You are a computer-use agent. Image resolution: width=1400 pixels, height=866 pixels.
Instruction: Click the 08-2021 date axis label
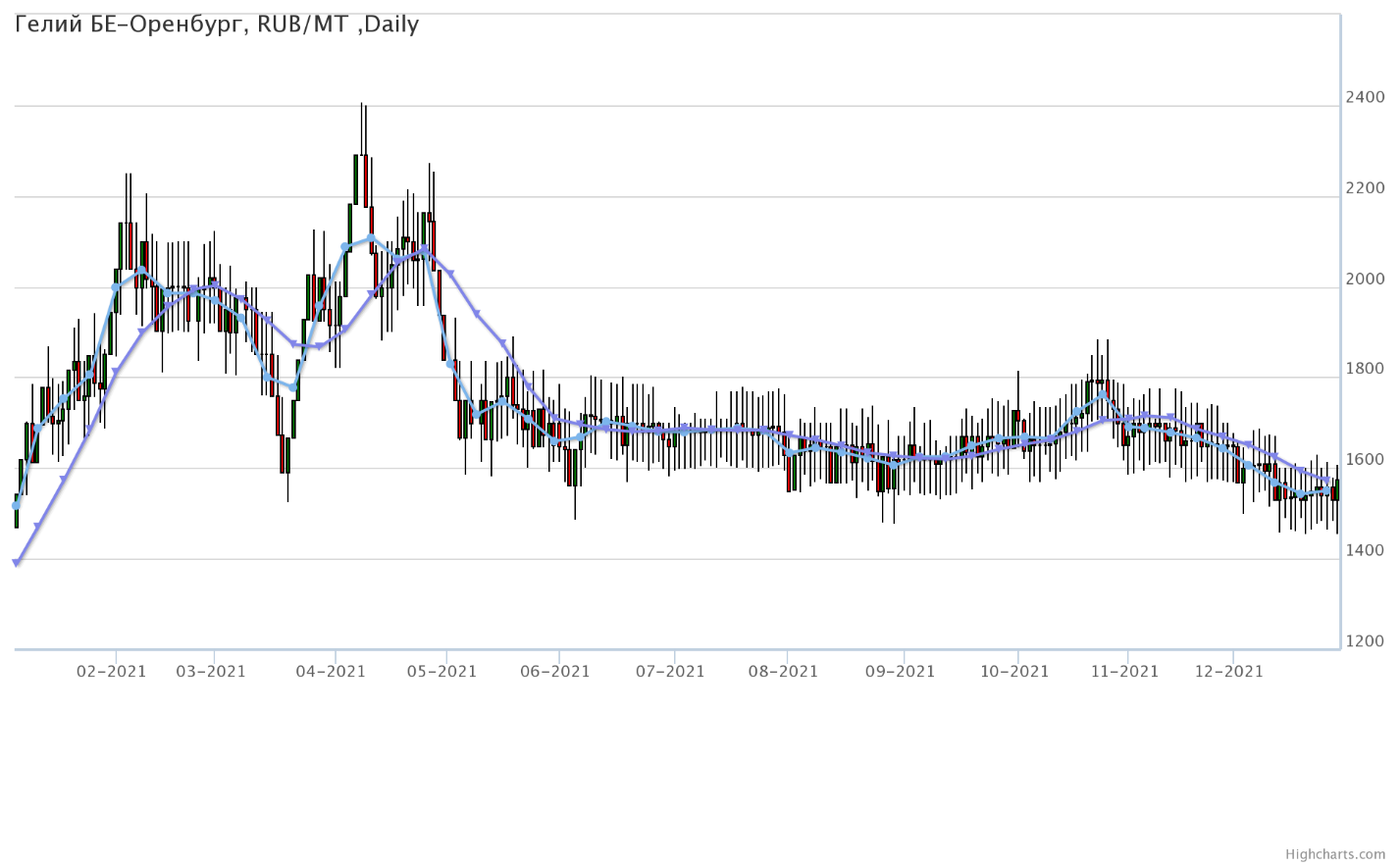(783, 672)
